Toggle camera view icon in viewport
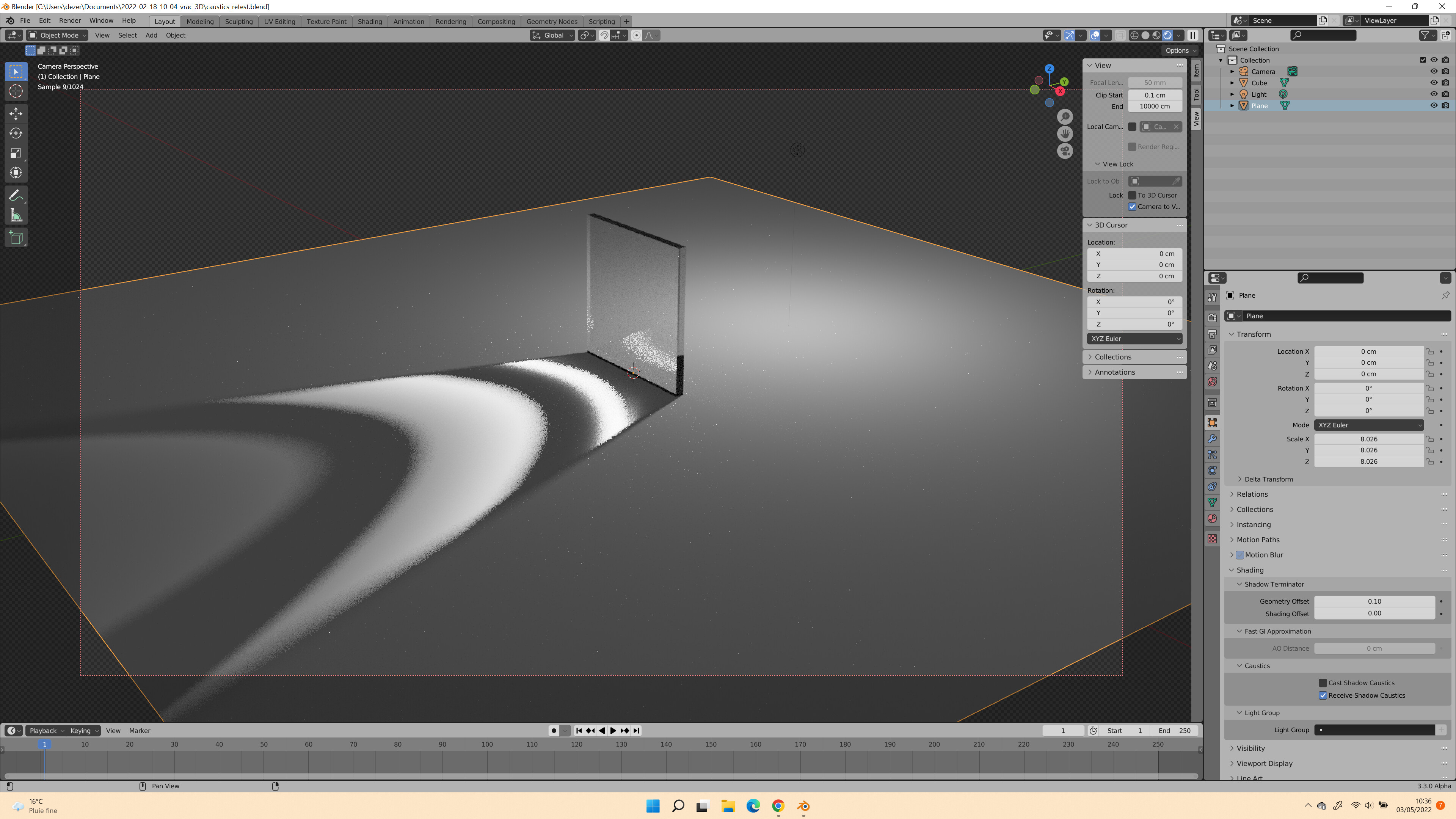The height and width of the screenshot is (819, 1456). [x=1065, y=151]
